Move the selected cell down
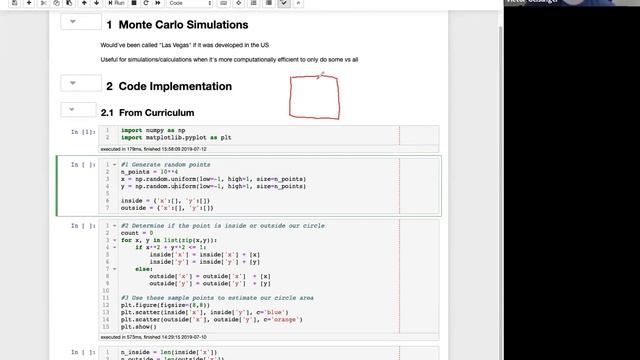 click(97, 3)
